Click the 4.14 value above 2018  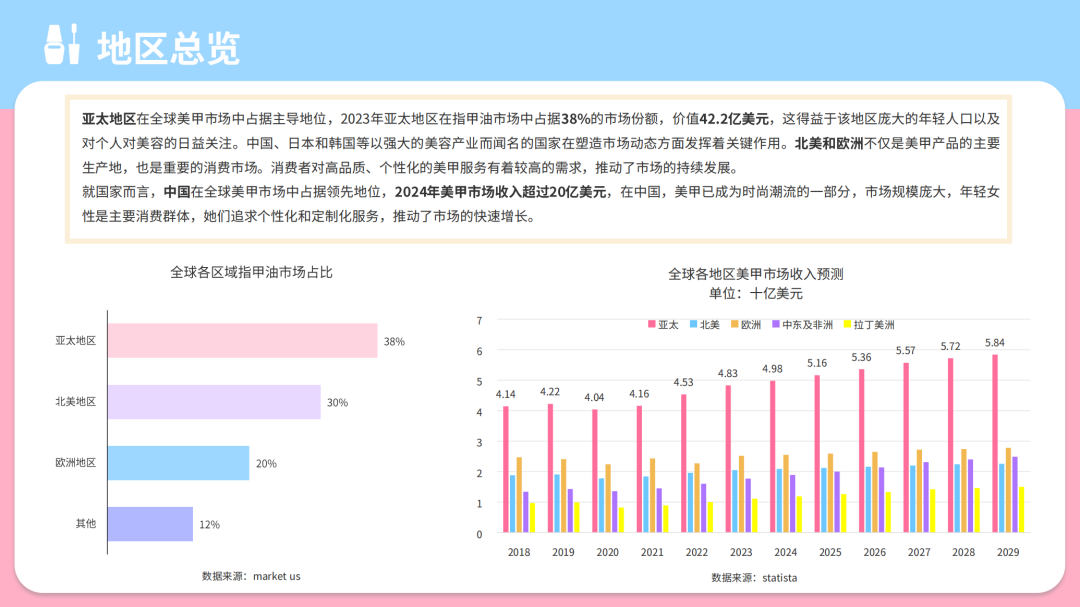tap(506, 394)
